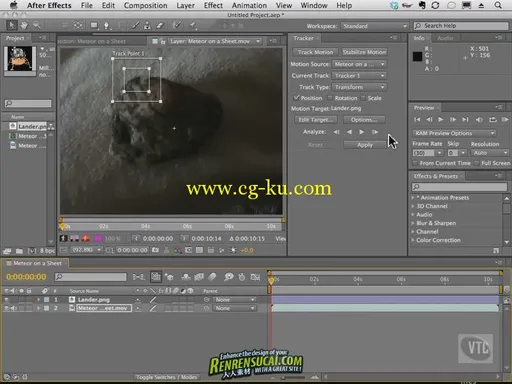Viewport: 512px width, 384px height.
Task: Click Spotlight search icon in menu bar
Action: pyautogui.click(x=498, y=5)
